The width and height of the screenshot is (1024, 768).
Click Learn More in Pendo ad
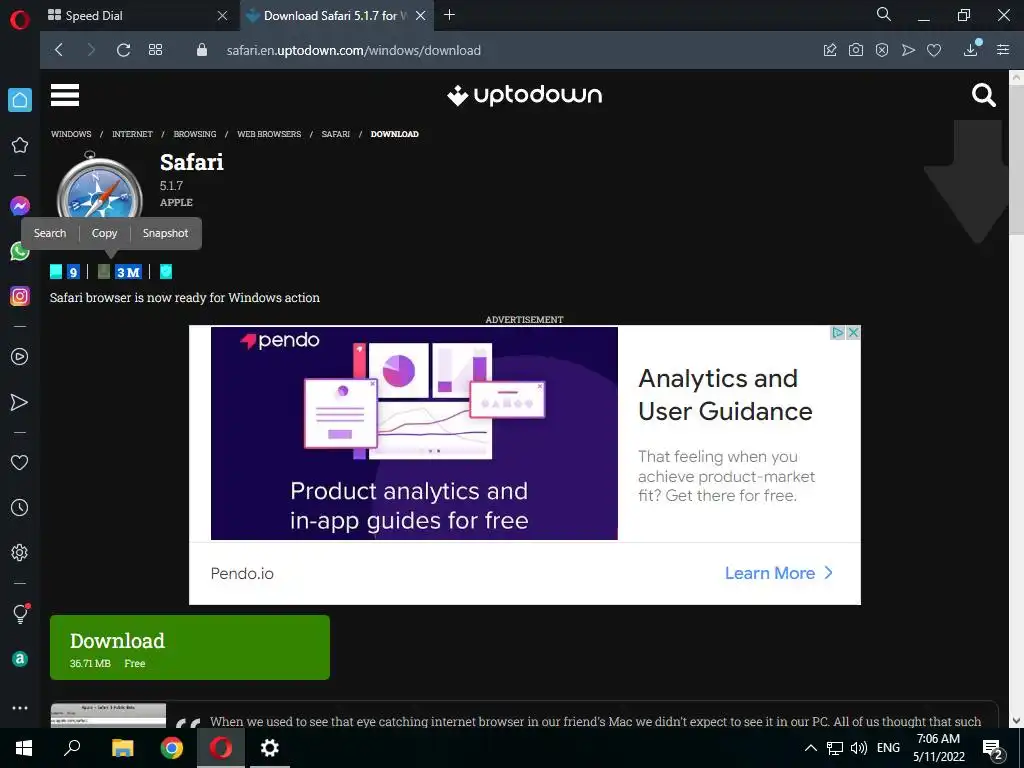click(779, 573)
